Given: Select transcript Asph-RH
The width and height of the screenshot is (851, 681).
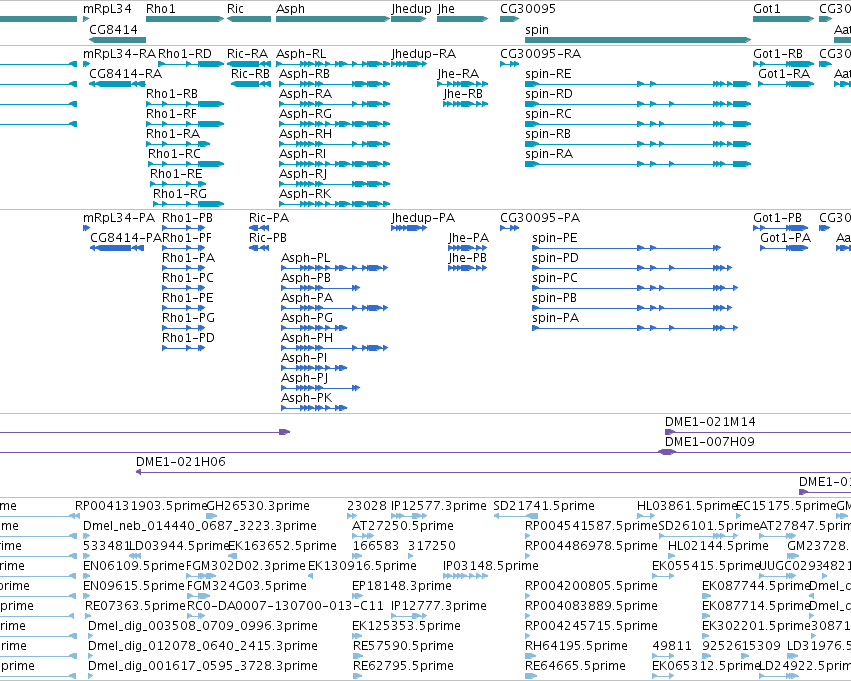Looking at the screenshot, I should 305,134.
